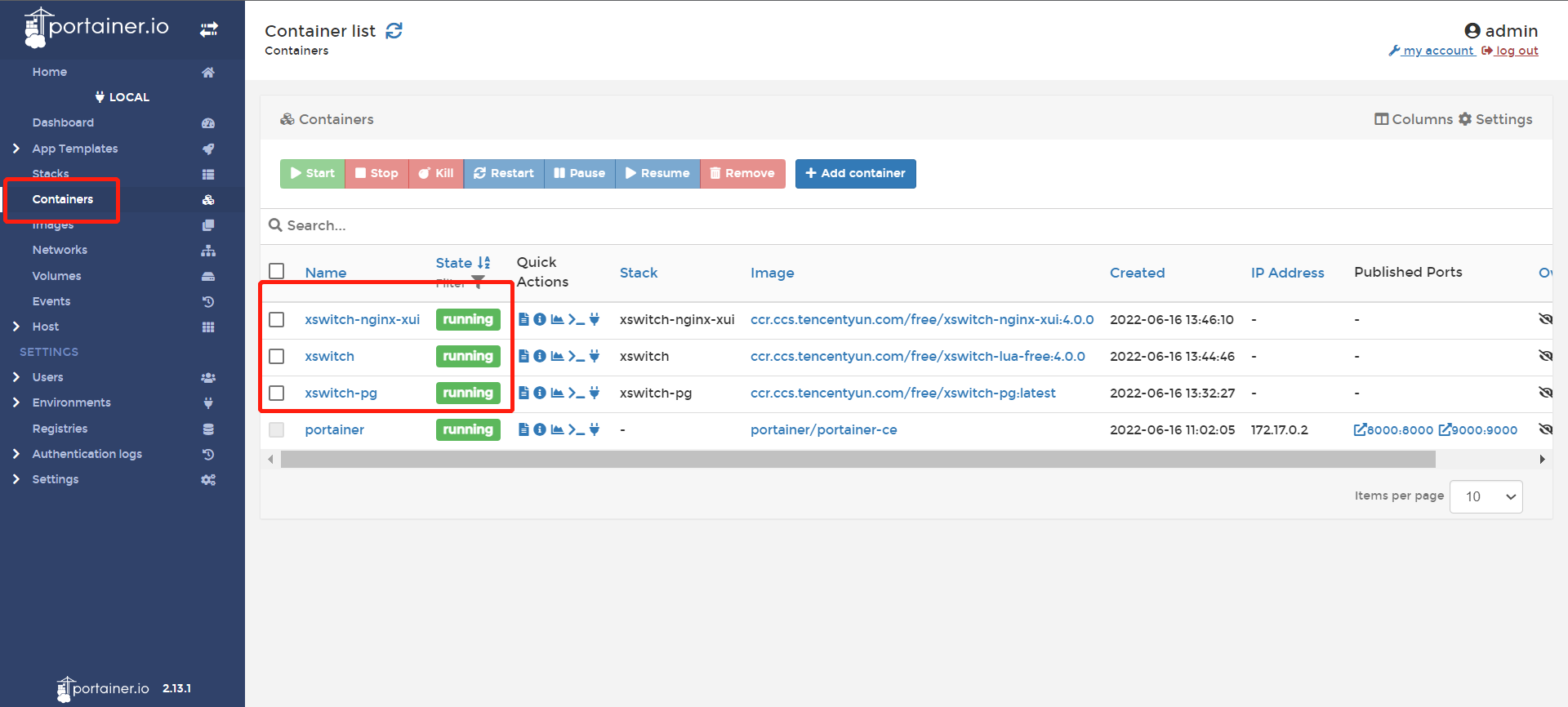Check the xswitch row checkbox
Image resolution: width=1568 pixels, height=707 pixels.
tap(277, 356)
